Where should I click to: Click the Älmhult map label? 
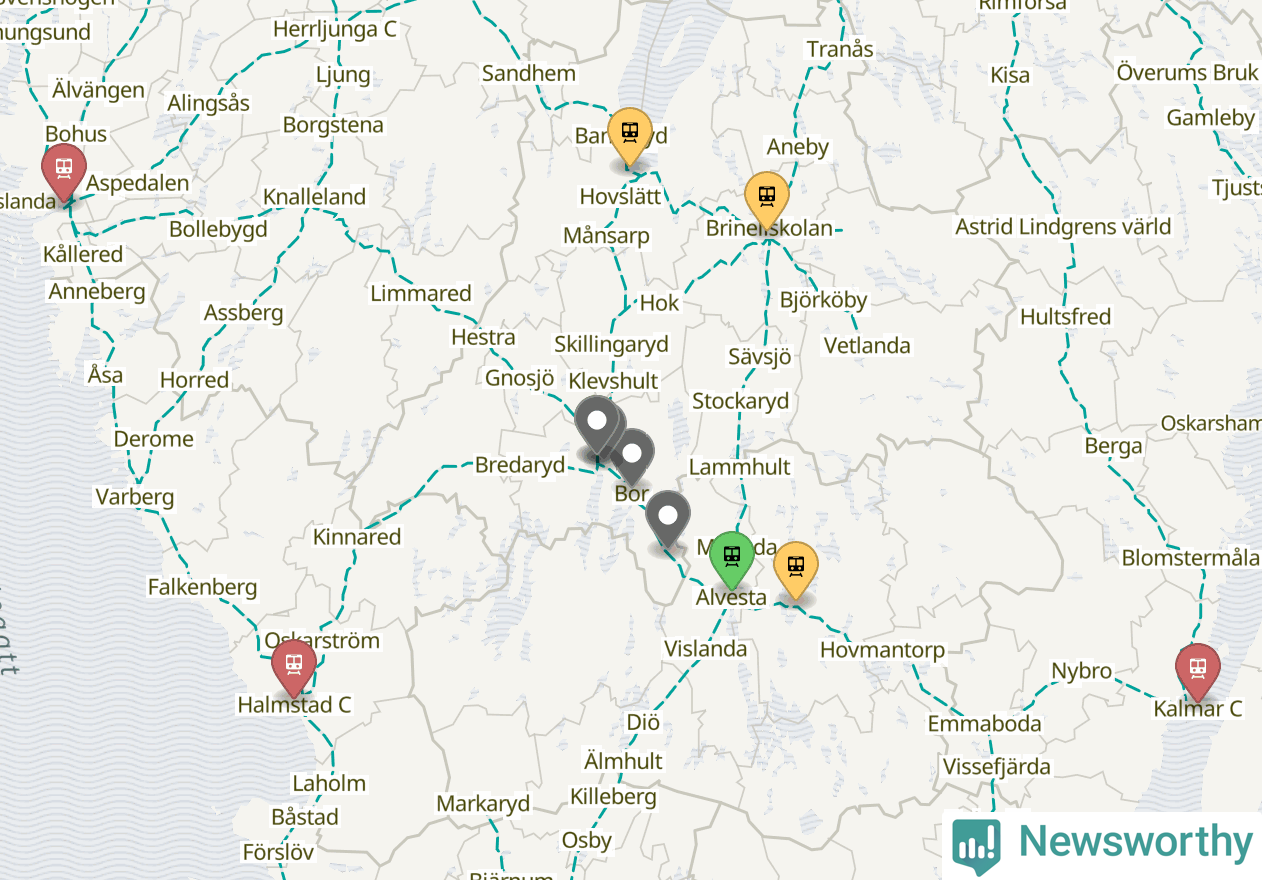click(x=623, y=761)
